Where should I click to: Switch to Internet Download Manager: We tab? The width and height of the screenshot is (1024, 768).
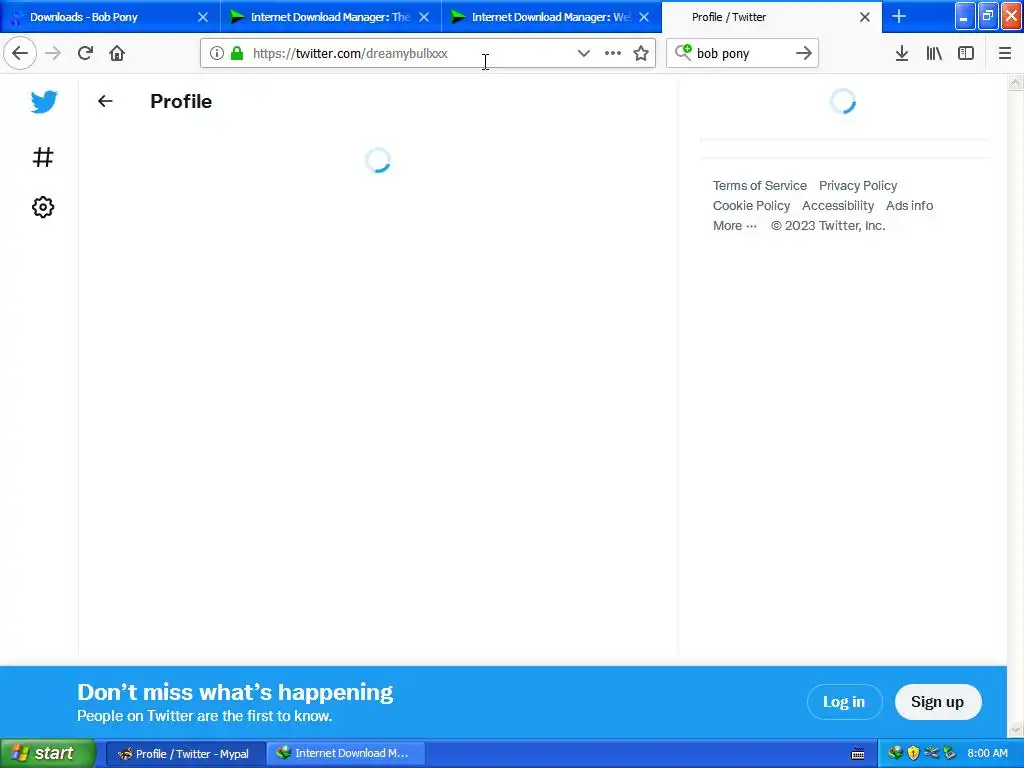(x=552, y=17)
